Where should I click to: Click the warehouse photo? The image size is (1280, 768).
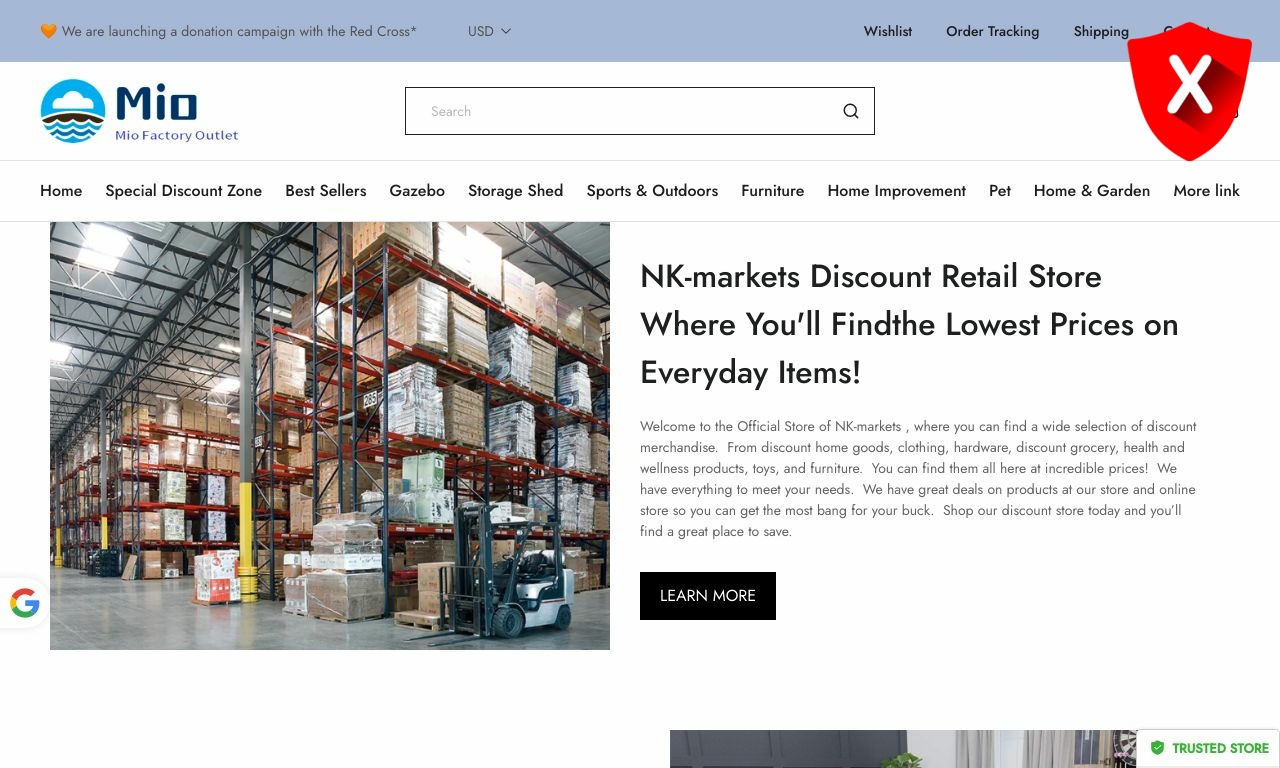tap(330, 436)
